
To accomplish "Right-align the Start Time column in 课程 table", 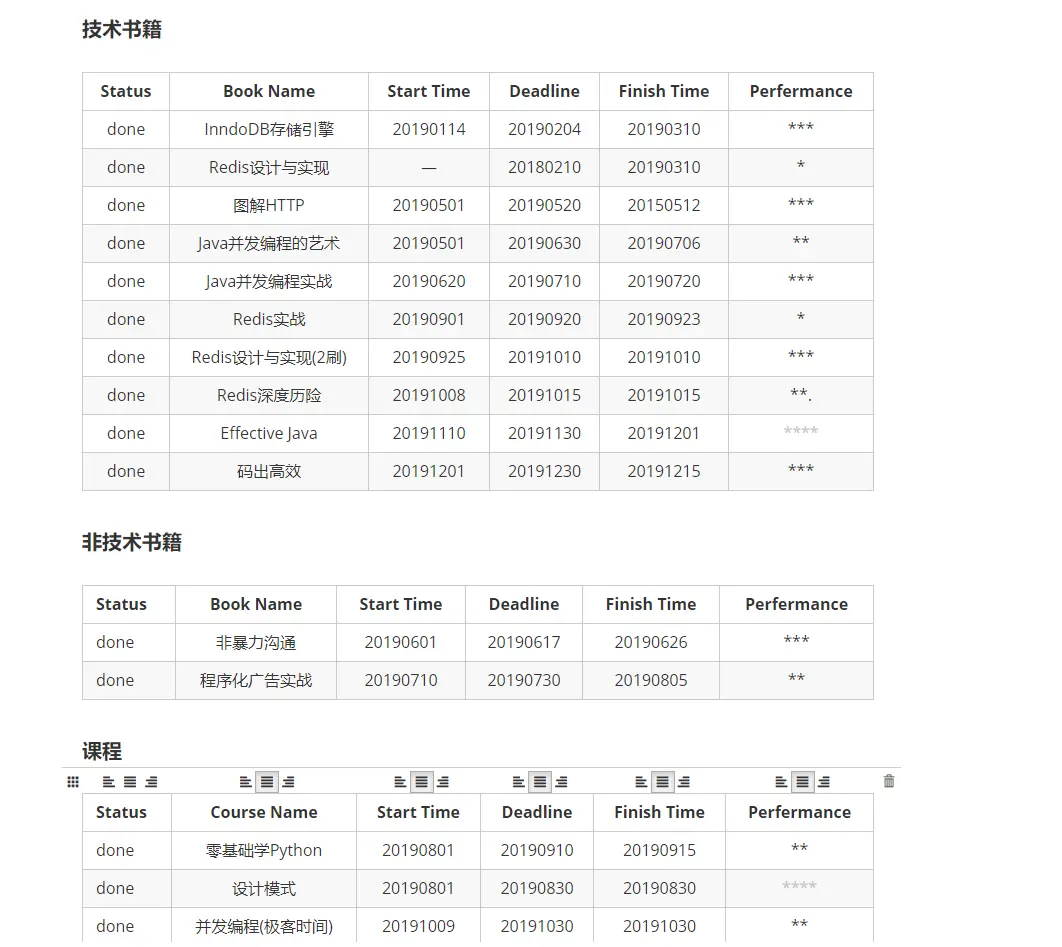I will 443,782.
